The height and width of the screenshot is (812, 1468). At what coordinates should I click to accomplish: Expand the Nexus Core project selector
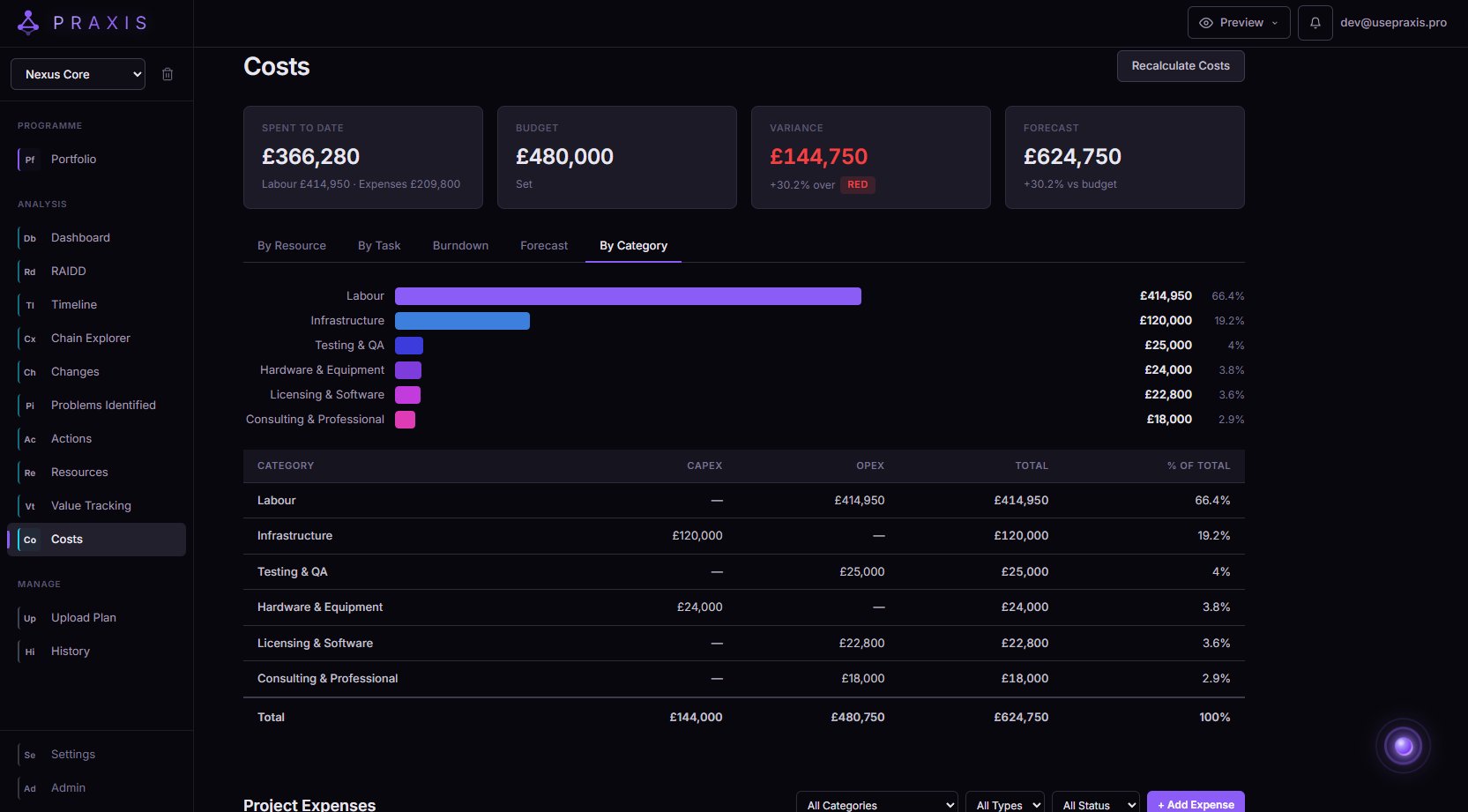point(78,74)
